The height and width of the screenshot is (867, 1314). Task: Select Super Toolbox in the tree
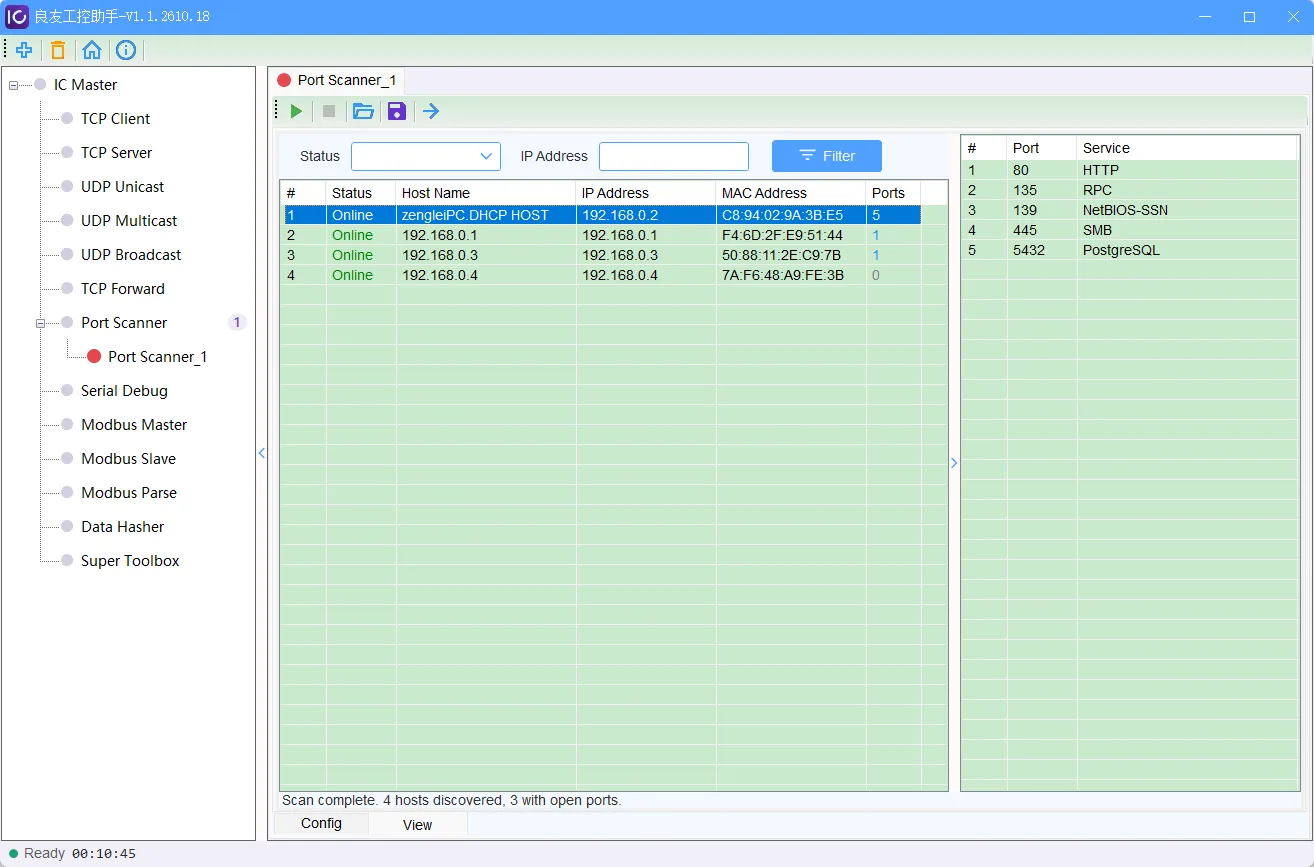tap(130, 561)
